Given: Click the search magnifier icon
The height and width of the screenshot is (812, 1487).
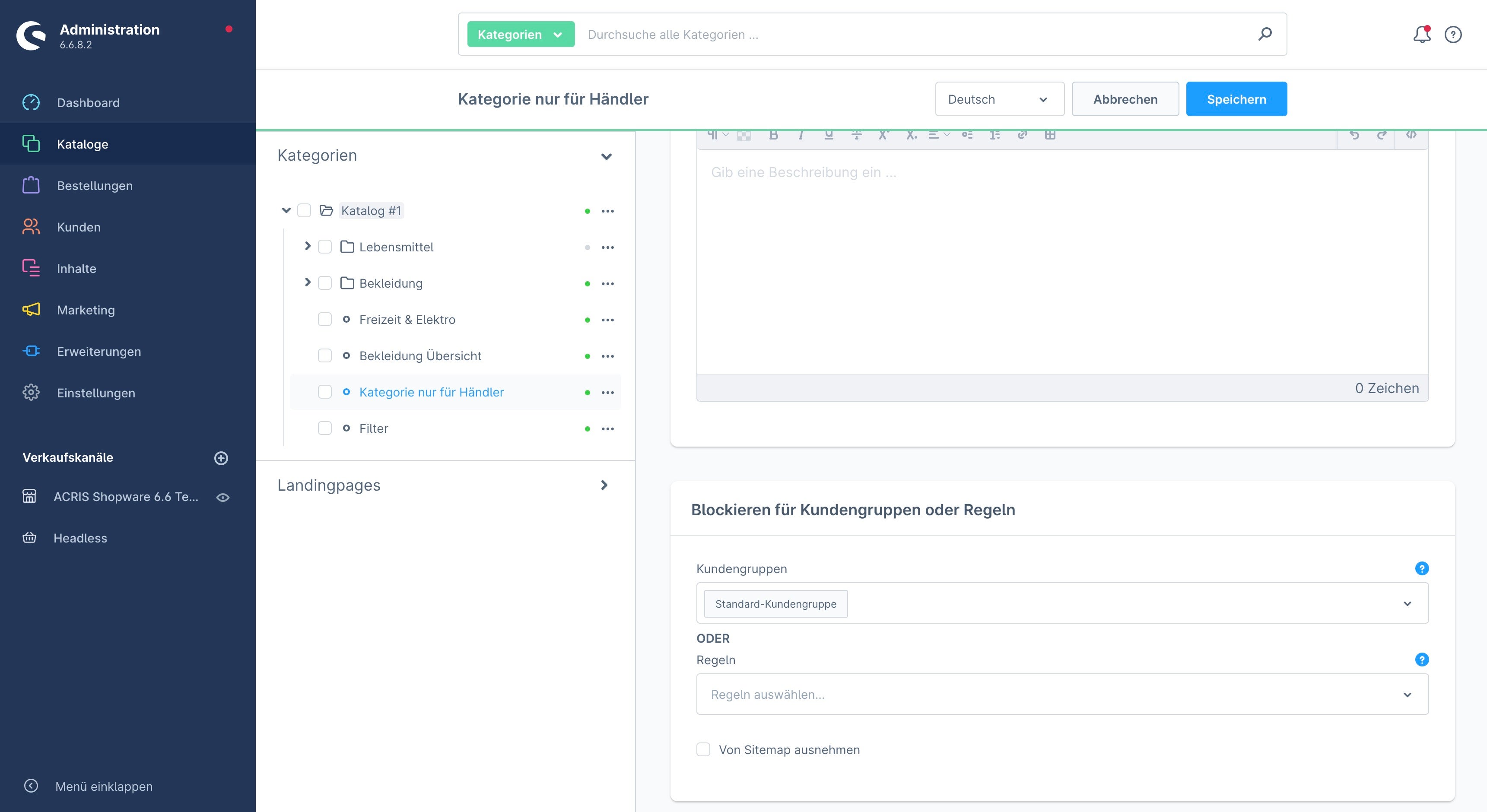Looking at the screenshot, I should pyautogui.click(x=1265, y=34).
